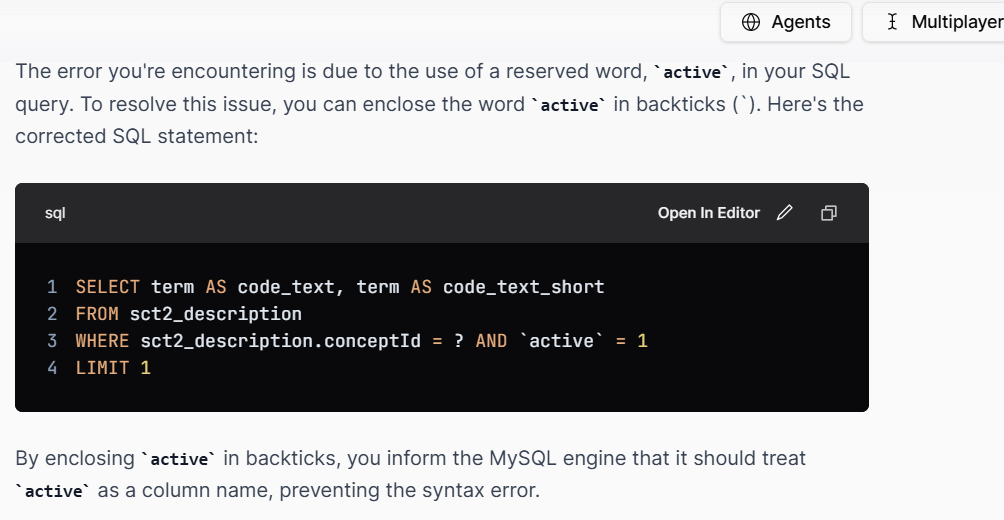Click the pencil edit icon in code header
The image size is (1004, 520).
click(x=784, y=213)
